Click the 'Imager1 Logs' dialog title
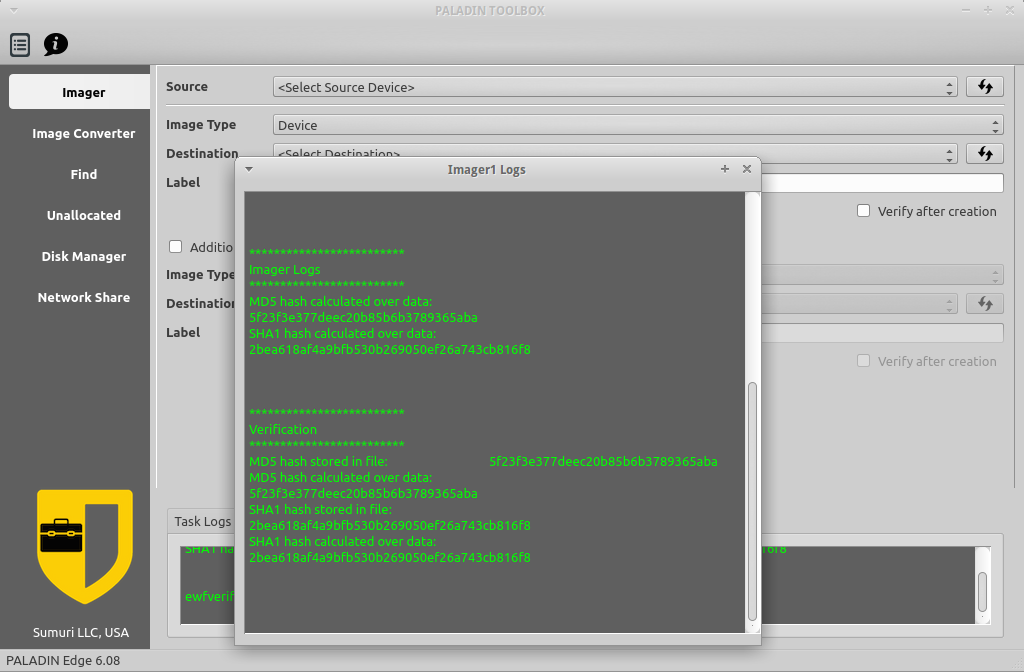 point(487,170)
